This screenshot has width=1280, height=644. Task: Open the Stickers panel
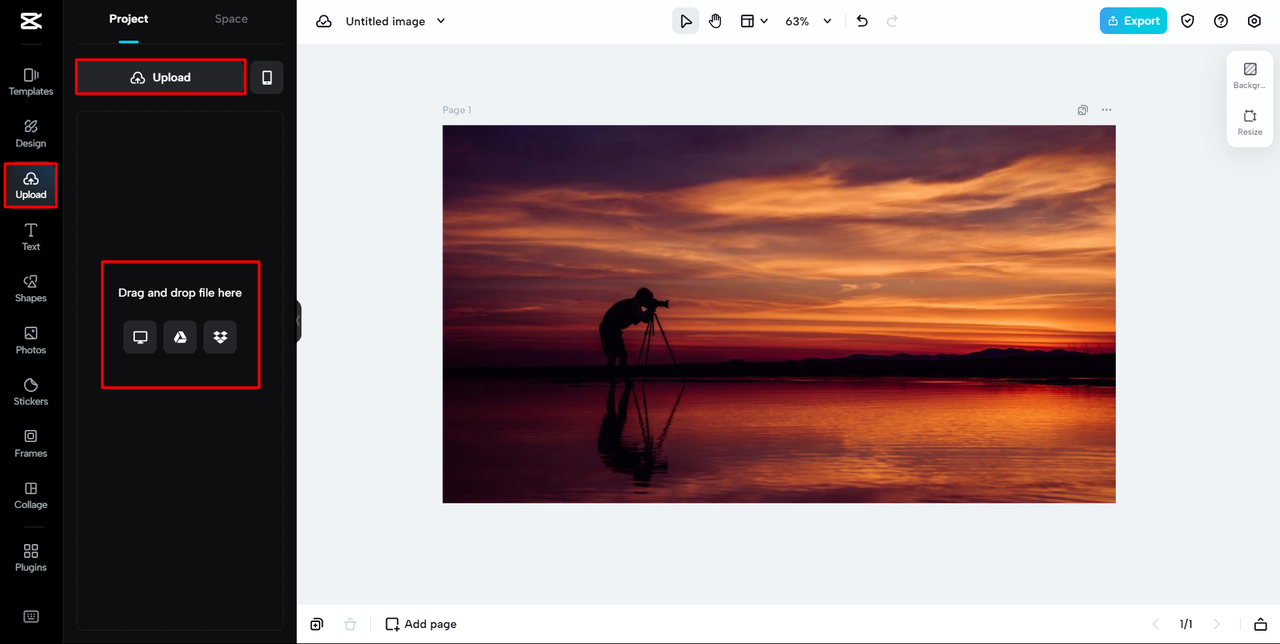point(31,391)
